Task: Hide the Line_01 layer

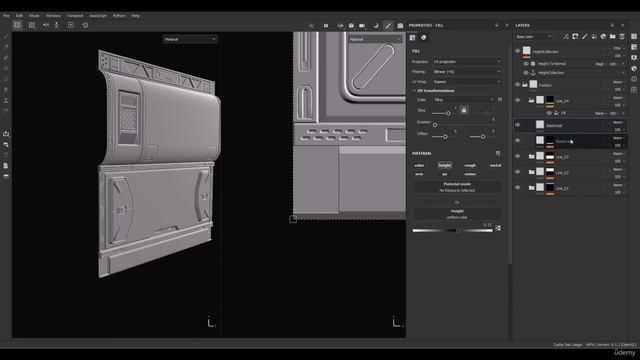Action: click(518, 187)
